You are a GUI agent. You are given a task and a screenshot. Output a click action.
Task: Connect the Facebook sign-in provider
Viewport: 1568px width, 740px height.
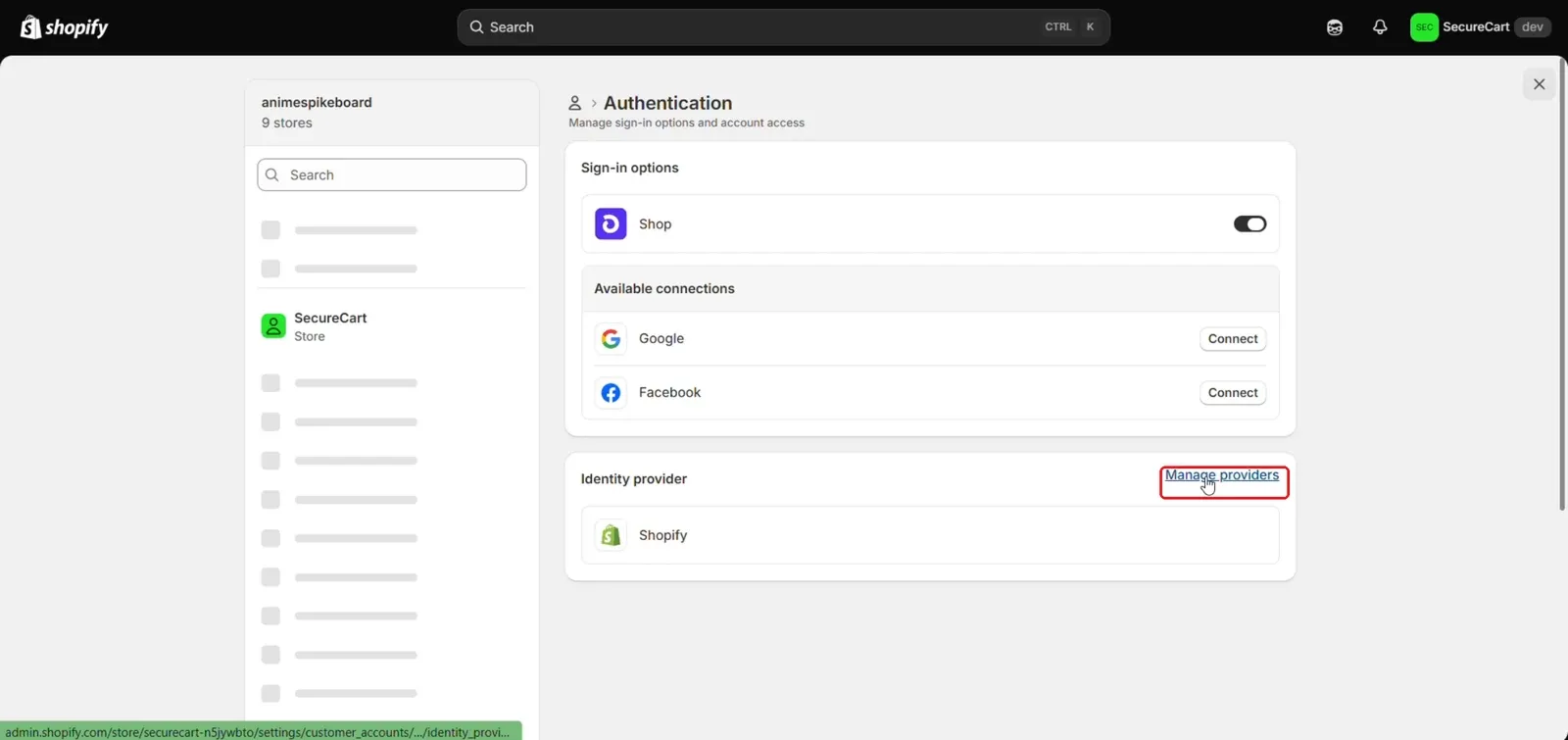(1233, 393)
